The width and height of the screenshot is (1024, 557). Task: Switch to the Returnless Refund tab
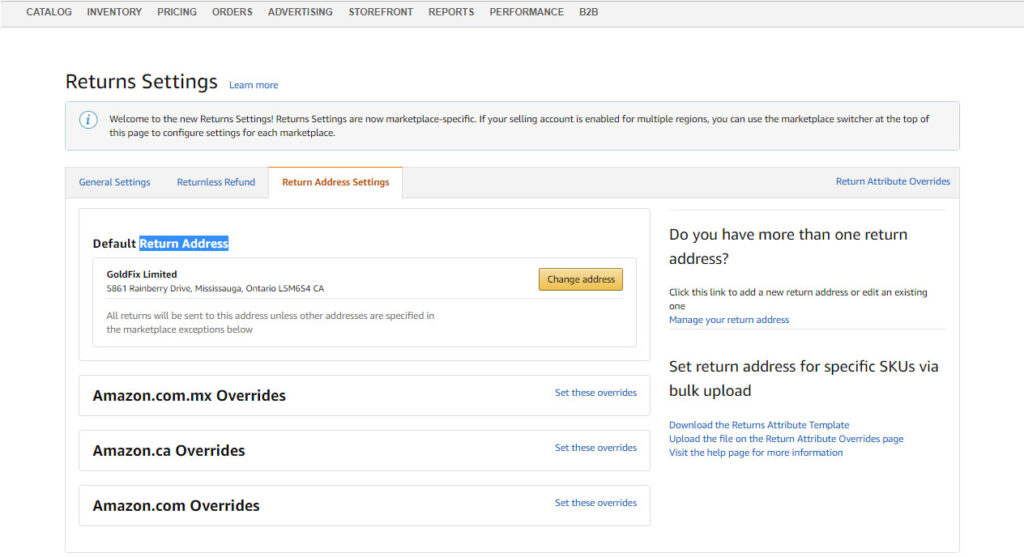click(x=216, y=182)
